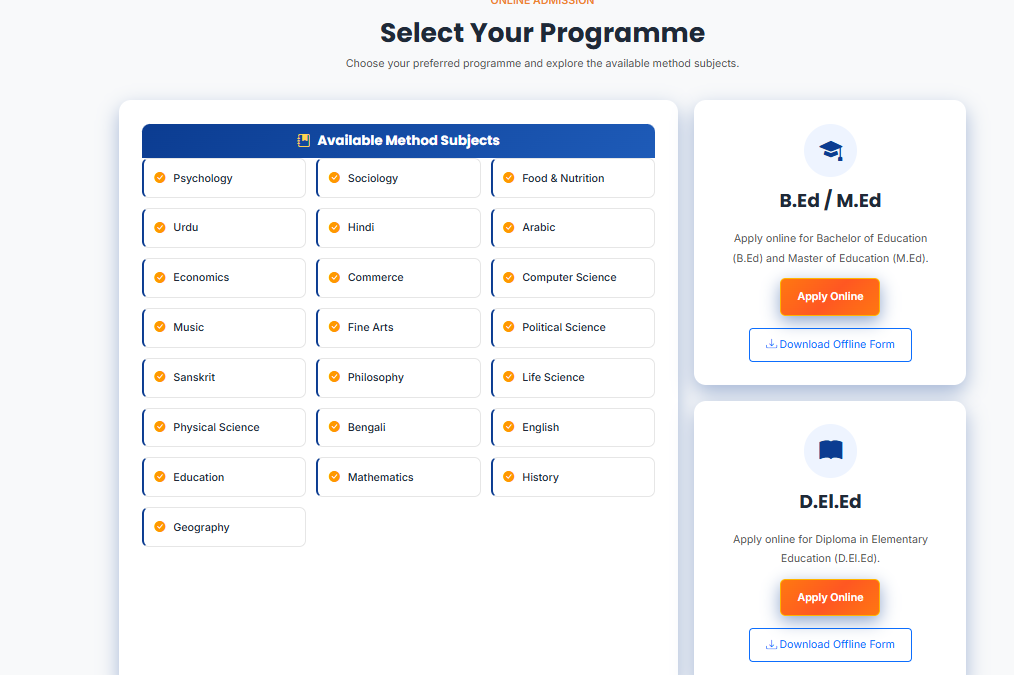Click the check icon beside Fine Arts
This screenshot has height=675, width=1014.
tap(334, 327)
